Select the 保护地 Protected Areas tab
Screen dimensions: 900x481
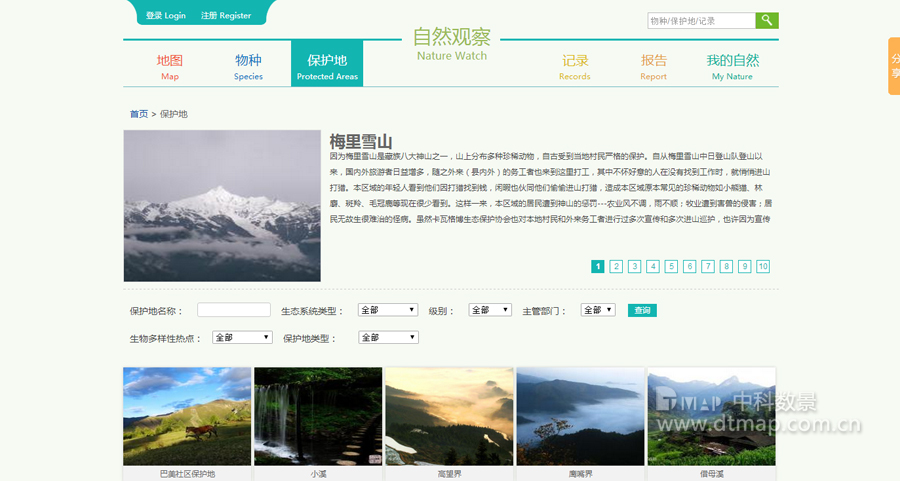[x=327, y=66]
